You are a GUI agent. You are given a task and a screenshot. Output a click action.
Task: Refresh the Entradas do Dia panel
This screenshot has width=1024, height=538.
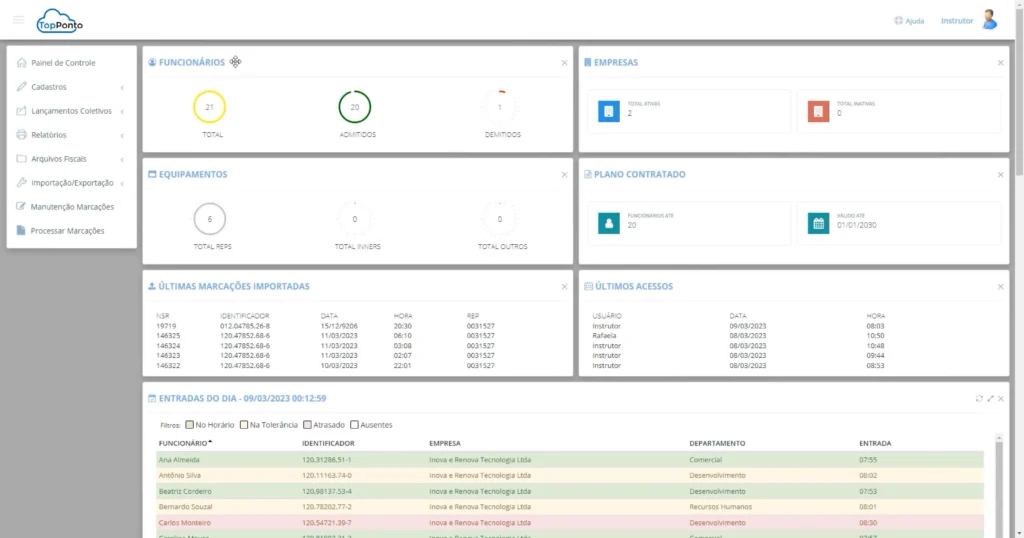(x=980, y=398)
